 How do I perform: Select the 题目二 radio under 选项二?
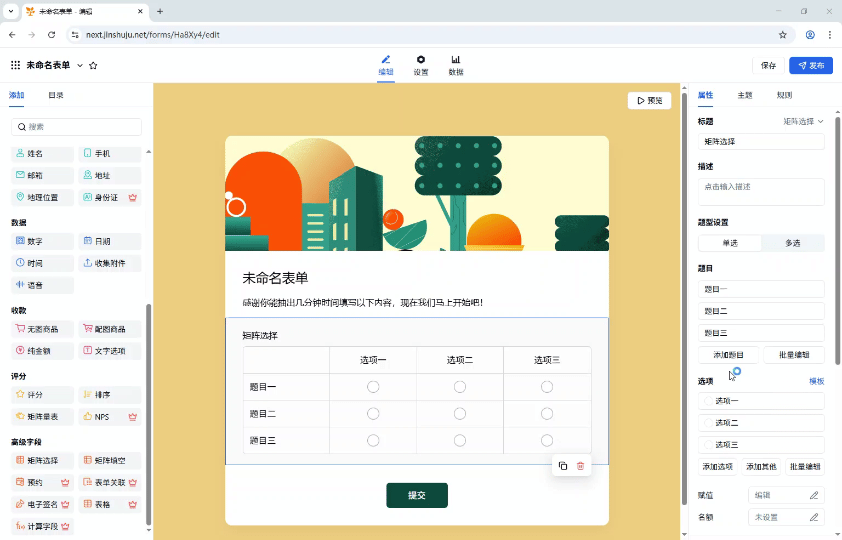(x=460, y=413)
